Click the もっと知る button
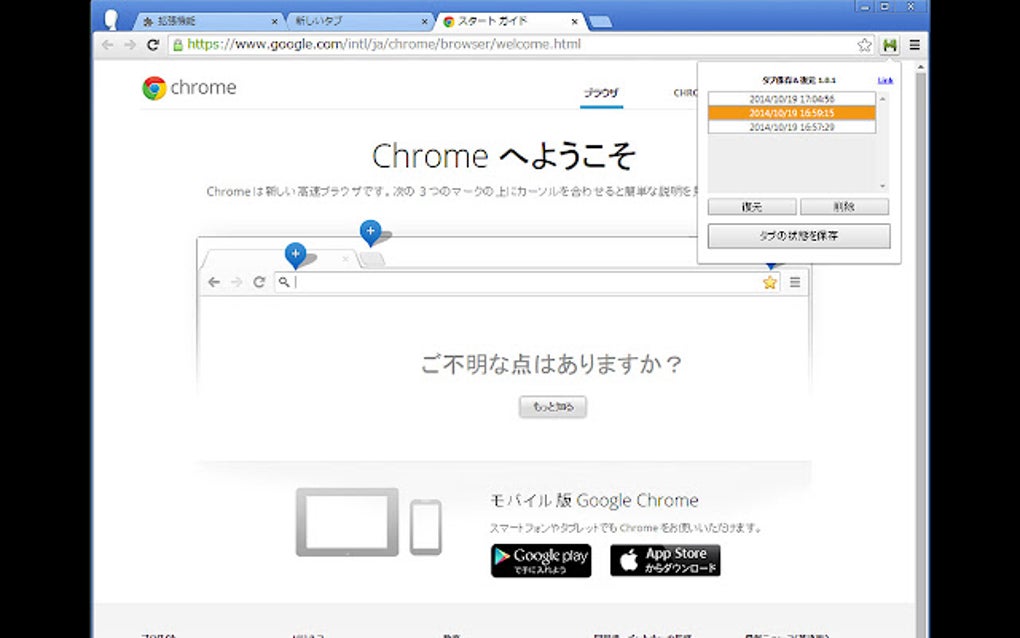The height and width of the screenshot is (638, 1020). pyautogui.click(x=553, y=406)
